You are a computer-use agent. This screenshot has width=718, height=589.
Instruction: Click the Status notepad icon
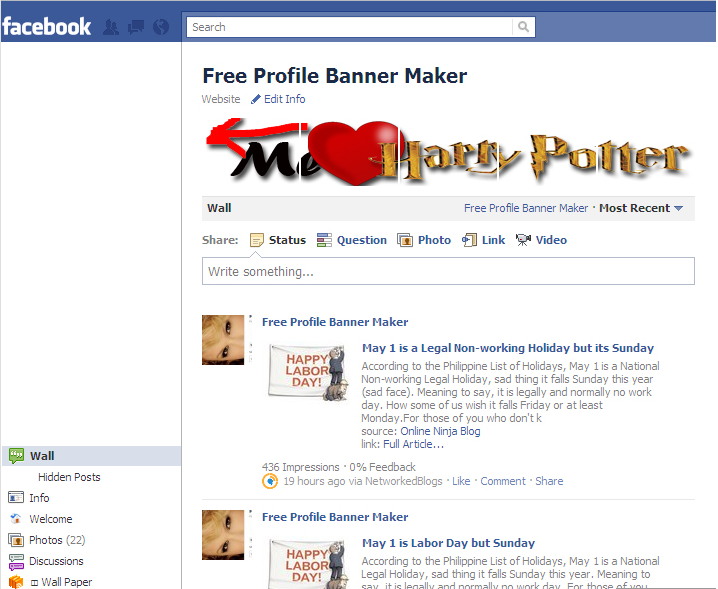click(256, 240)
